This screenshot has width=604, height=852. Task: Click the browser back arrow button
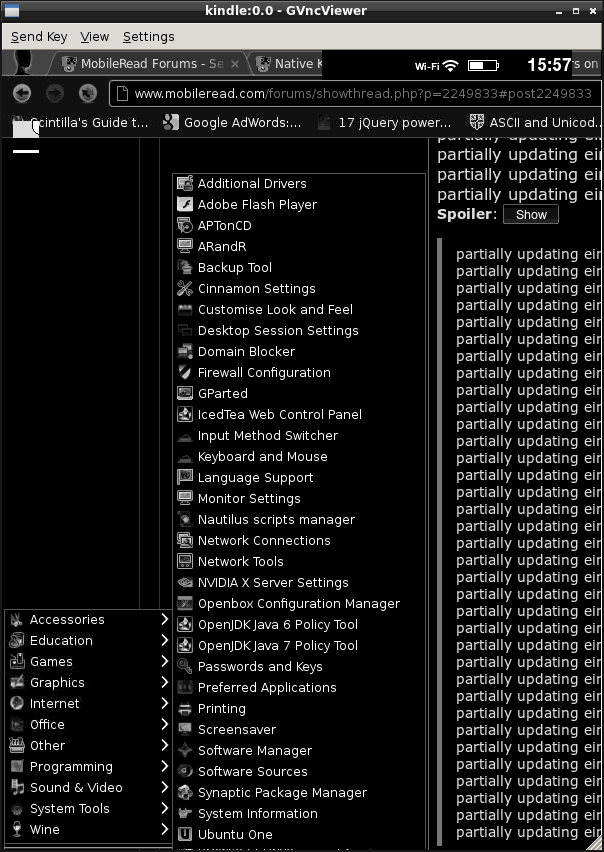(22, 93)
